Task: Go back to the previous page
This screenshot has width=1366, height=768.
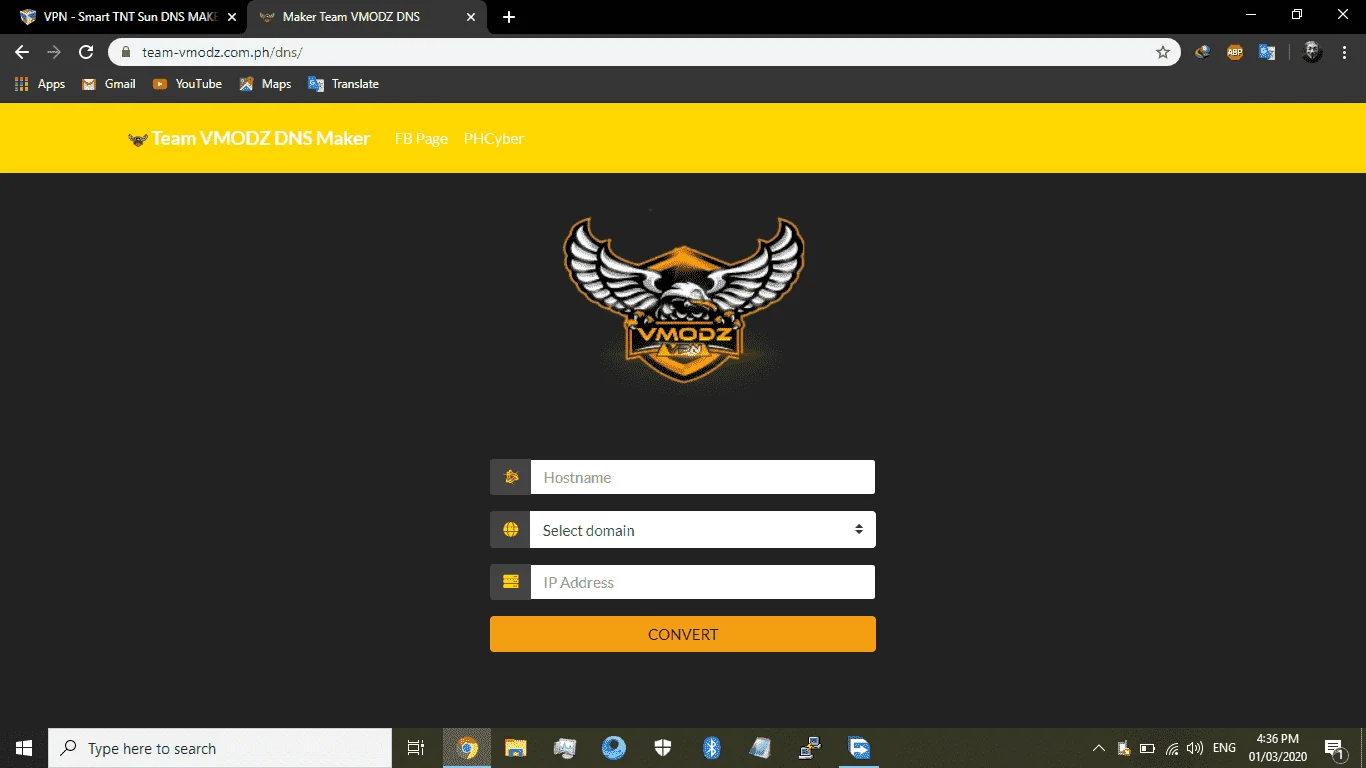Action: tap(22, 52)
